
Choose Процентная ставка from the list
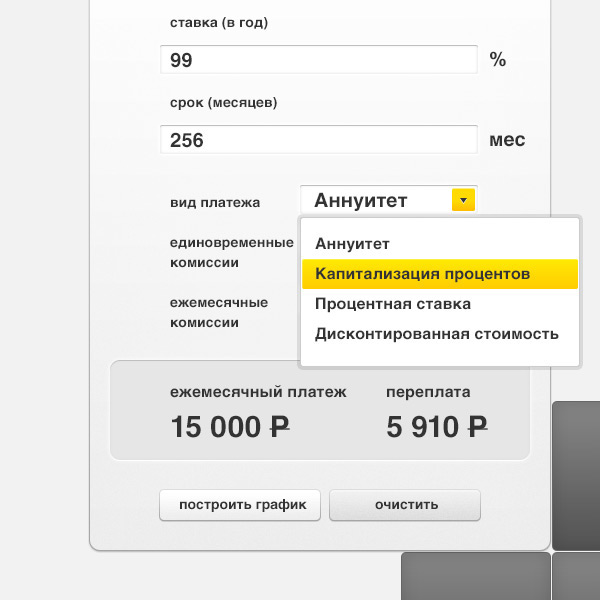(440, 304)
